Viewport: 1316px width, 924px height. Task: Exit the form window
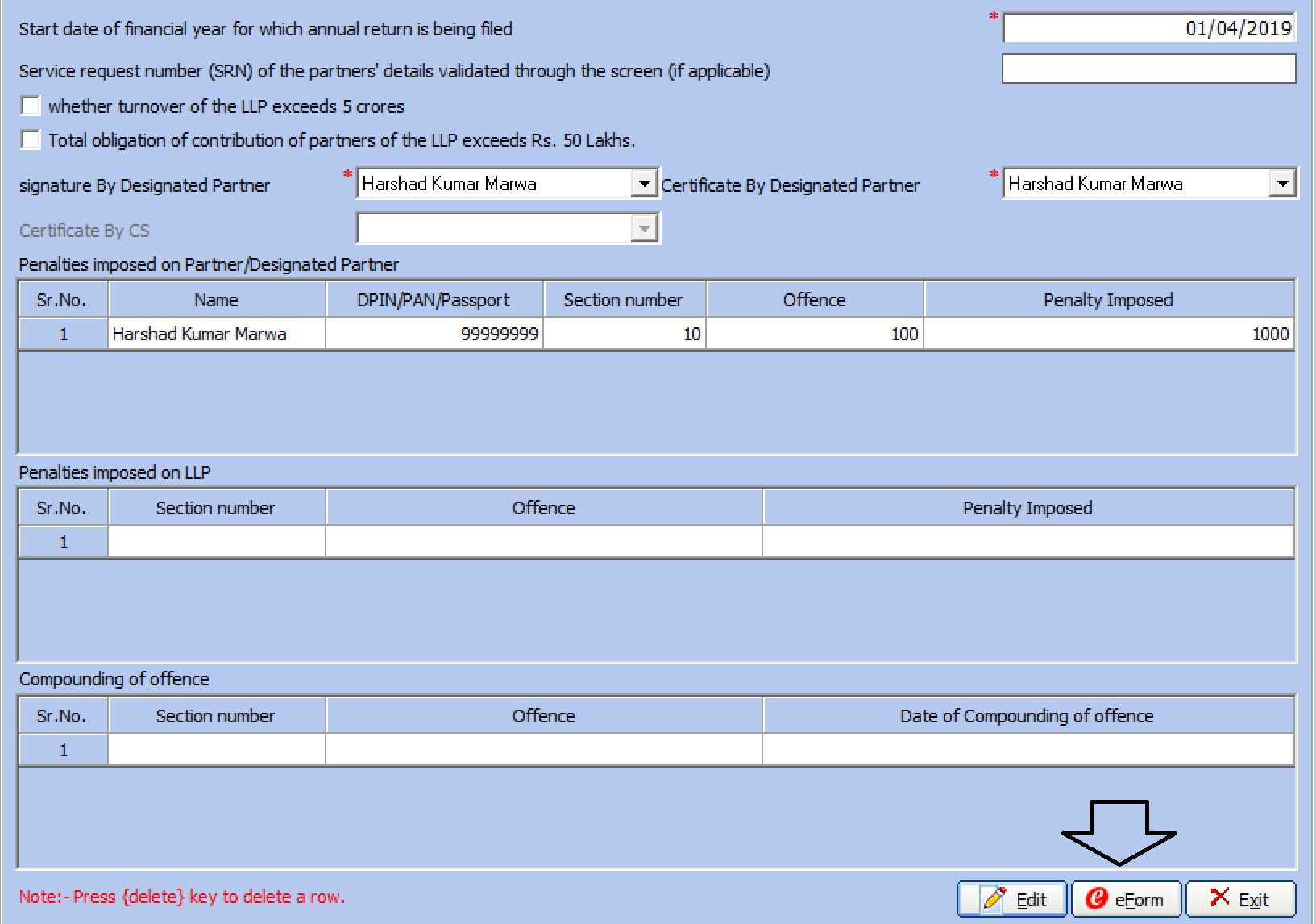point(1241,899)
